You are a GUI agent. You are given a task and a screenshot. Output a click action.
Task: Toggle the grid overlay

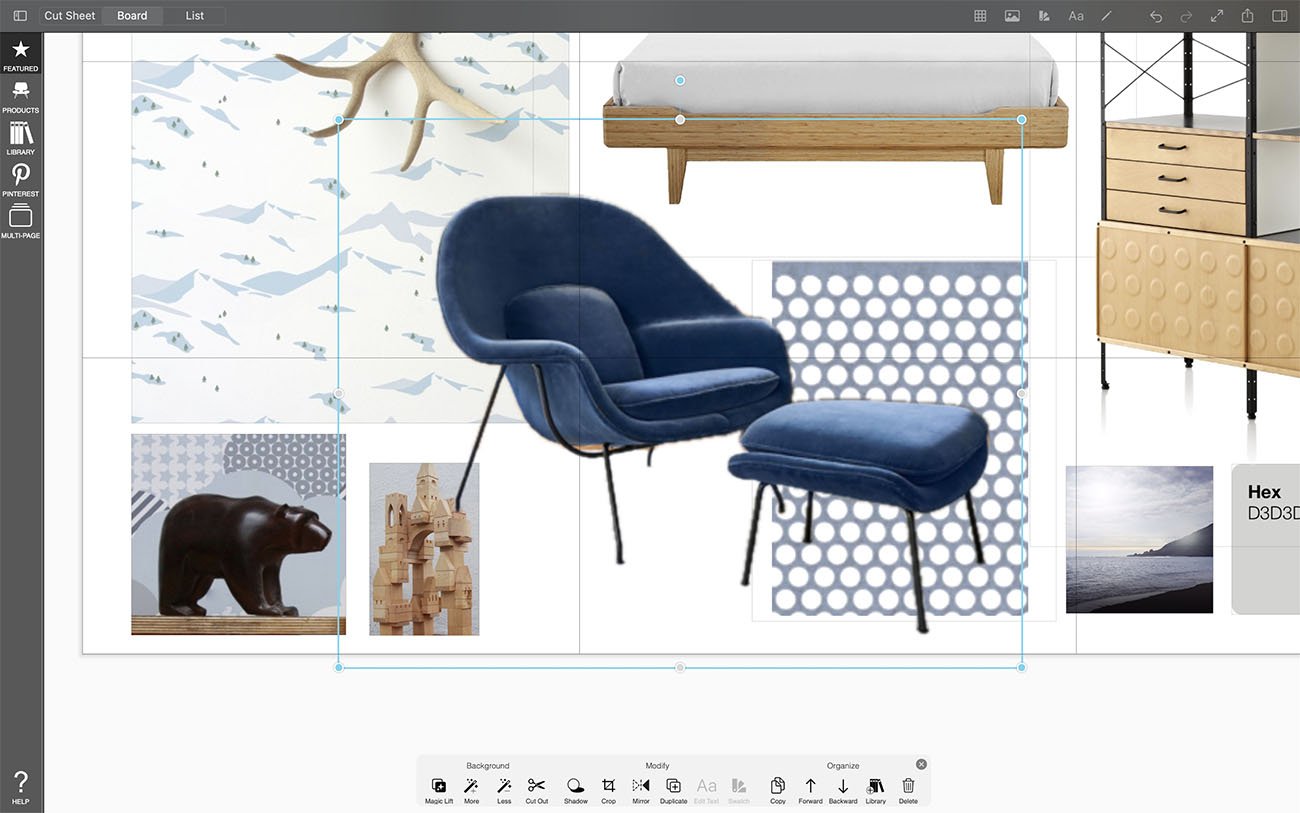[x=980, y=16]
